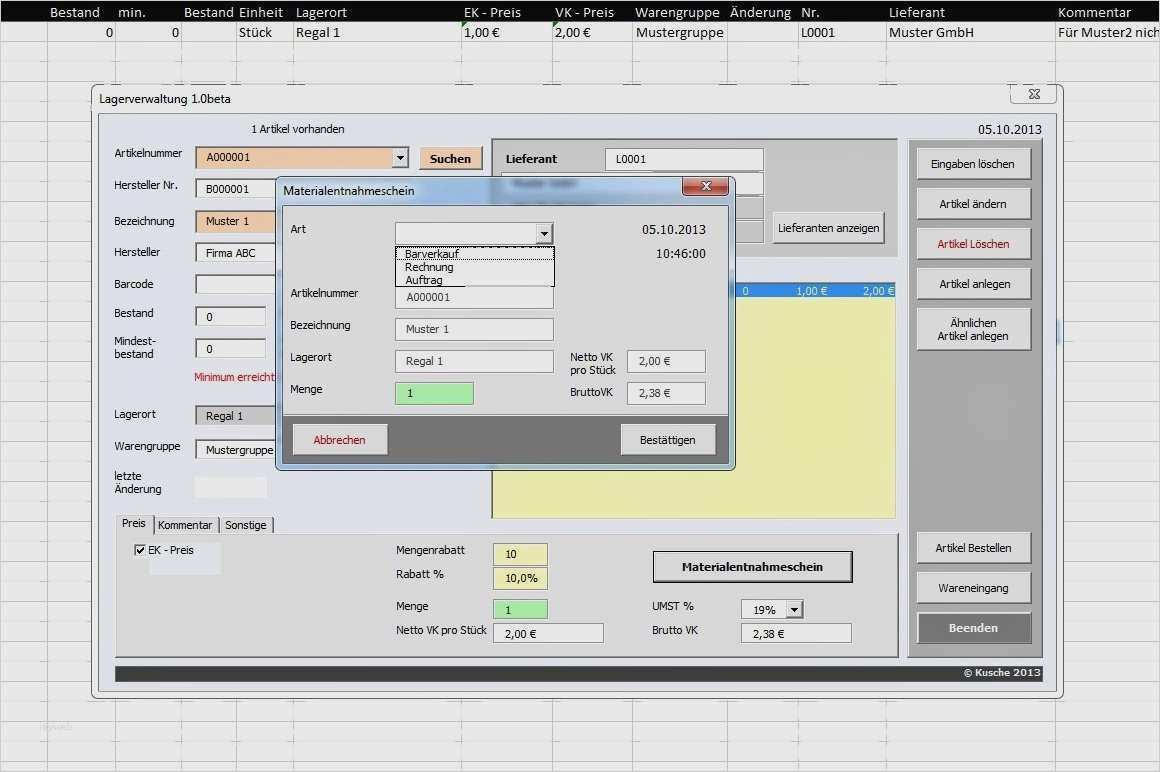
Task: Click the Beenden button
Action: [x=973, y=628]
